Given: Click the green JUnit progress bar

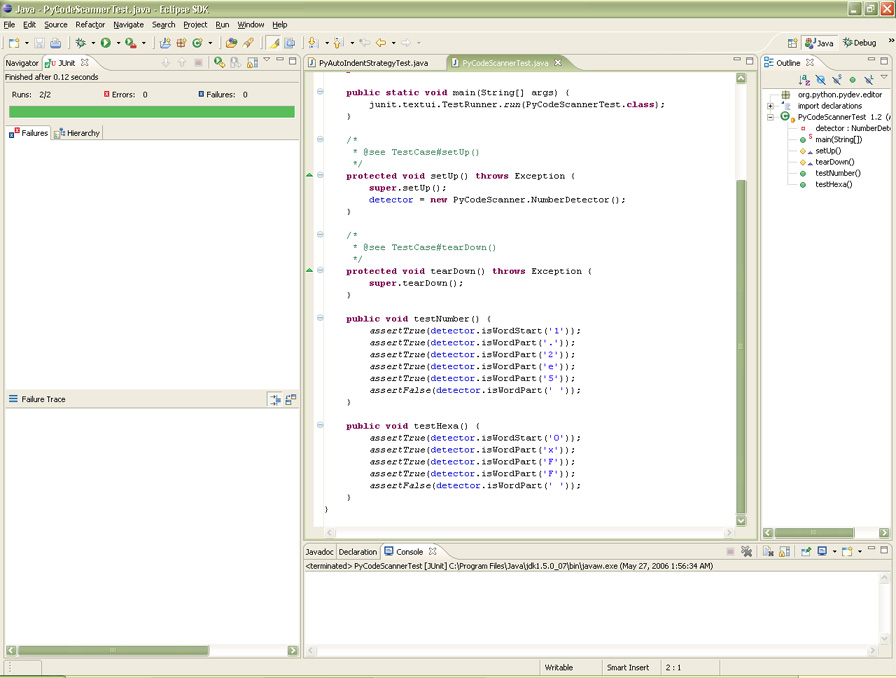Looking at the screenshot, I should (x=151, y=112).
